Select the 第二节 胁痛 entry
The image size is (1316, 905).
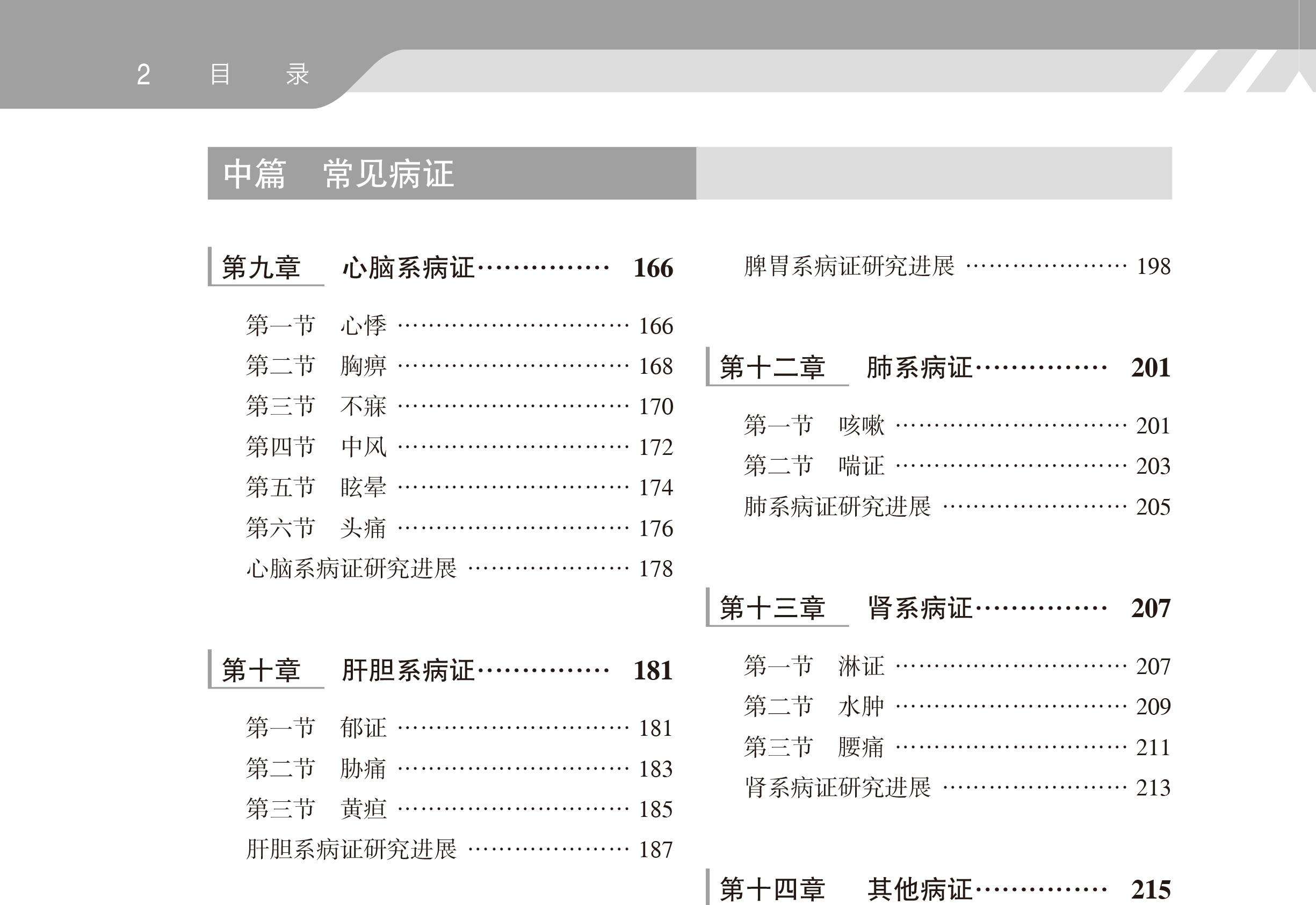pyautogui.click(x=363, y=769)
